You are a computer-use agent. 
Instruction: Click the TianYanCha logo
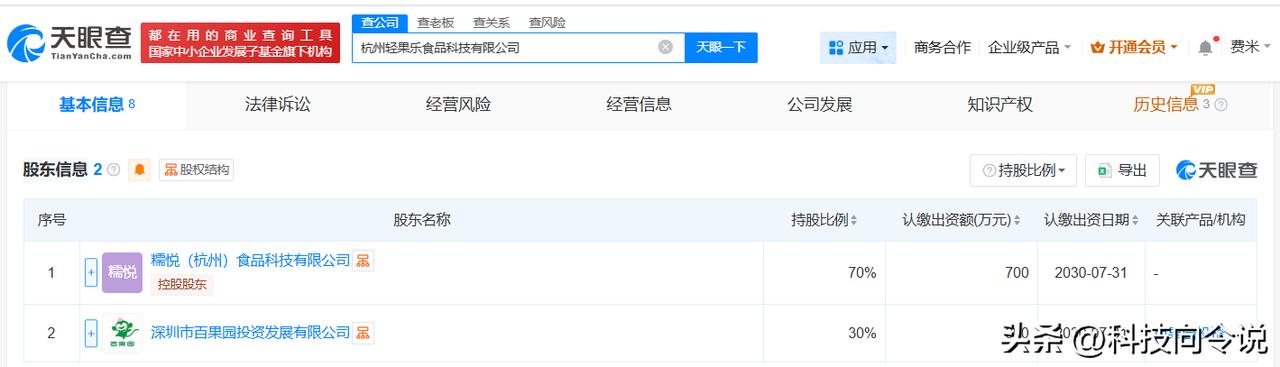point(68,42)
